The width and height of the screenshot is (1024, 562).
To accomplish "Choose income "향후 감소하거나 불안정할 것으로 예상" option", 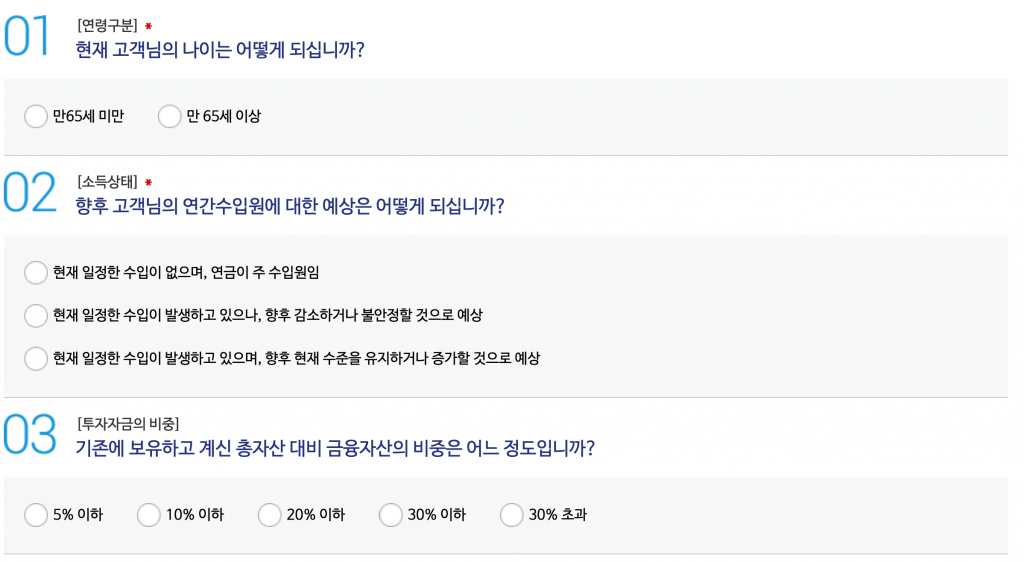I will point(36,316).
